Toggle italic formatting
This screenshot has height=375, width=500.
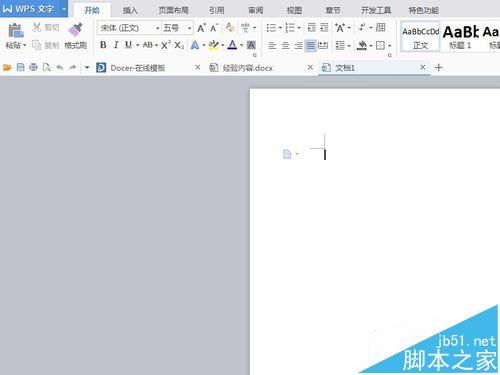coord(116,45)
